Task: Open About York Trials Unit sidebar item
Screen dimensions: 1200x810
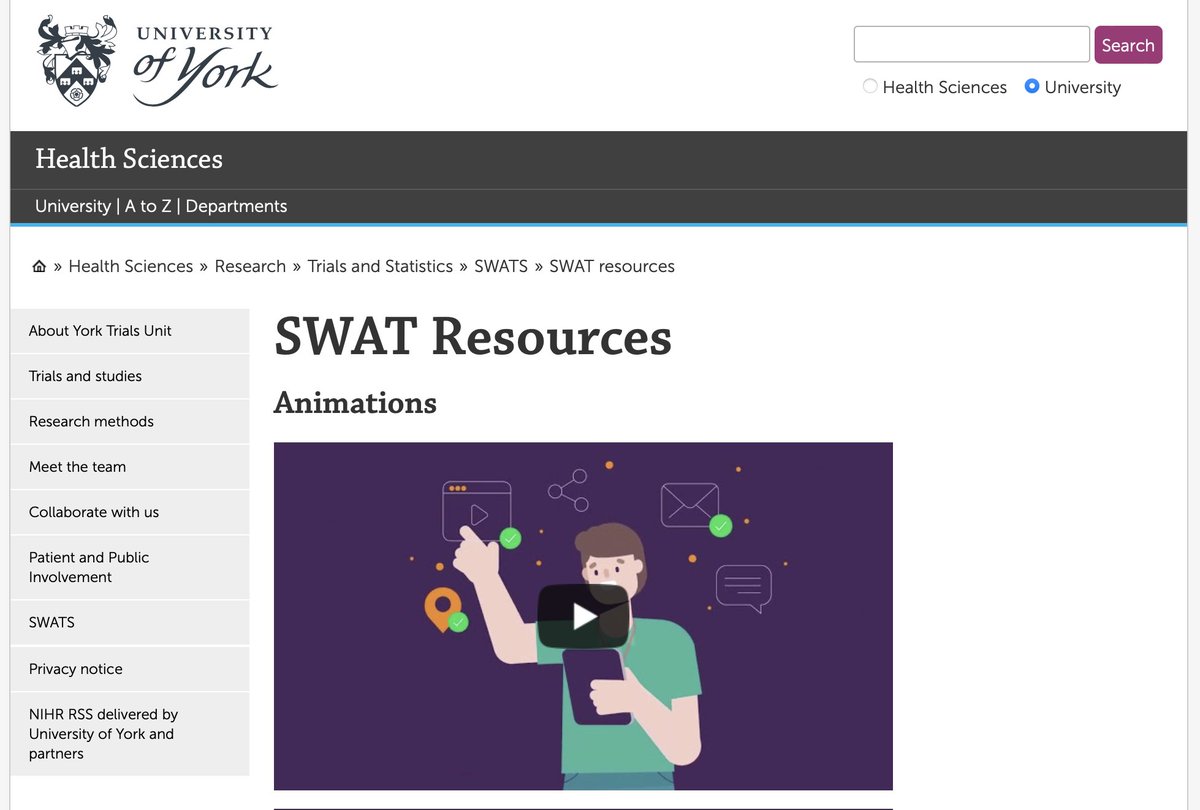Action: pyautogui.click(x=99, y=330)
